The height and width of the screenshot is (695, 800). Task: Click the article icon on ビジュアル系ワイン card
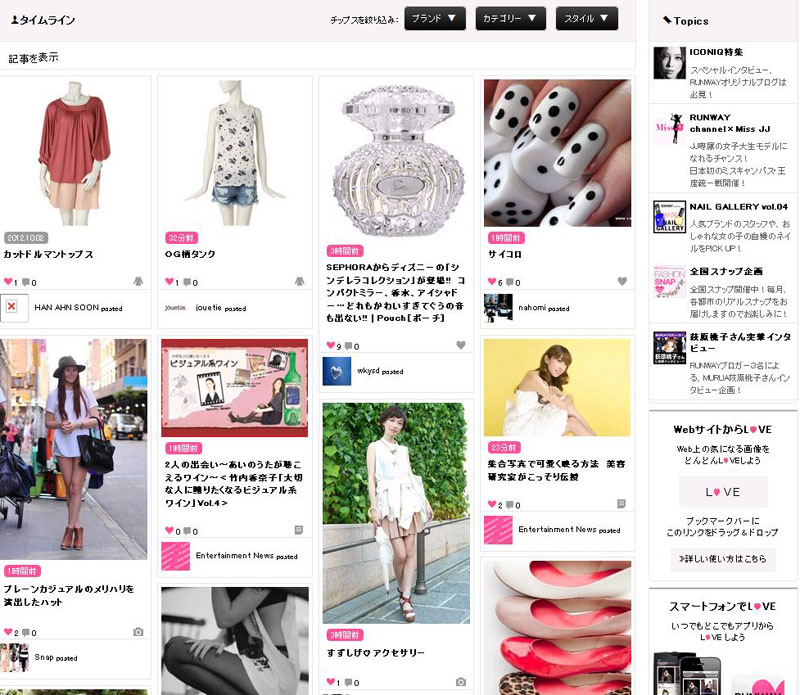tap(299, 530)
